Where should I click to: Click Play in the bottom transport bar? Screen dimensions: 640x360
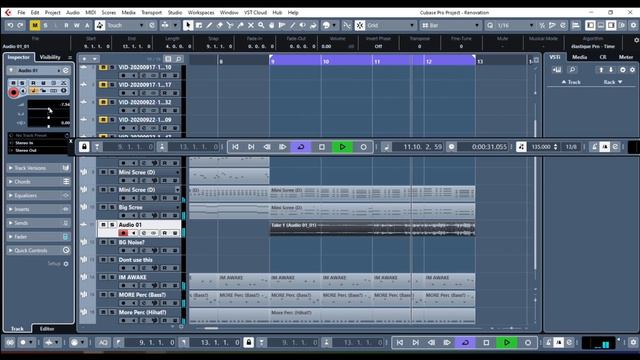click(507, 342)
